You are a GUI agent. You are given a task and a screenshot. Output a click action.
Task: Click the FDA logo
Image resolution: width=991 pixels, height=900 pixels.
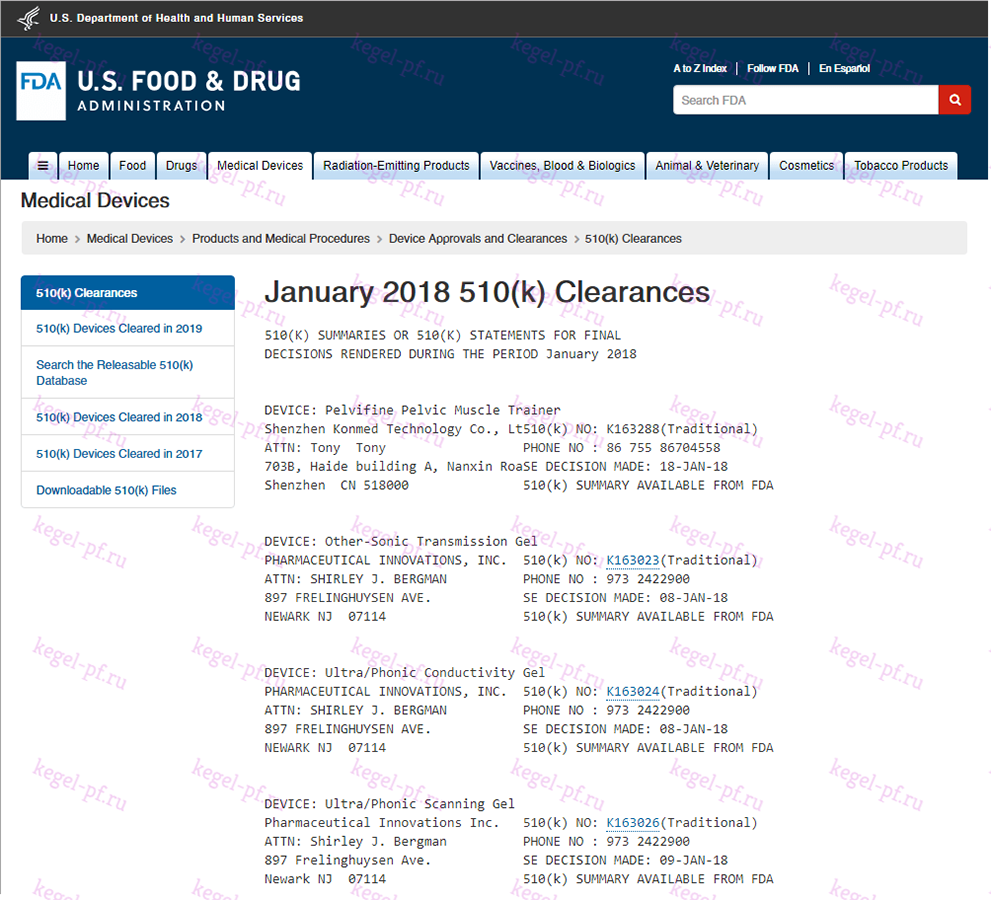pyautogui.click(x=41, y=90)
